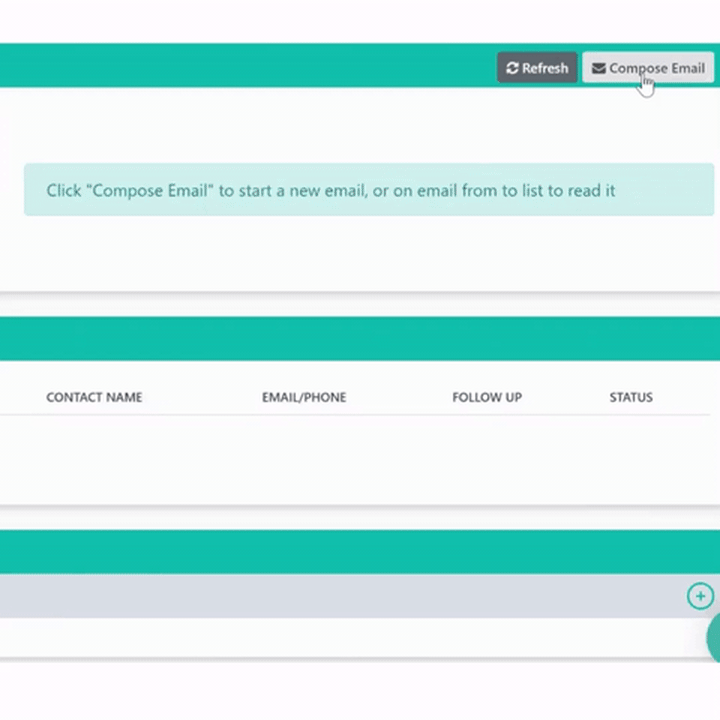Select the EMAIL/PHONE column header
720x720 pixels.
click(x=304, y=397)
